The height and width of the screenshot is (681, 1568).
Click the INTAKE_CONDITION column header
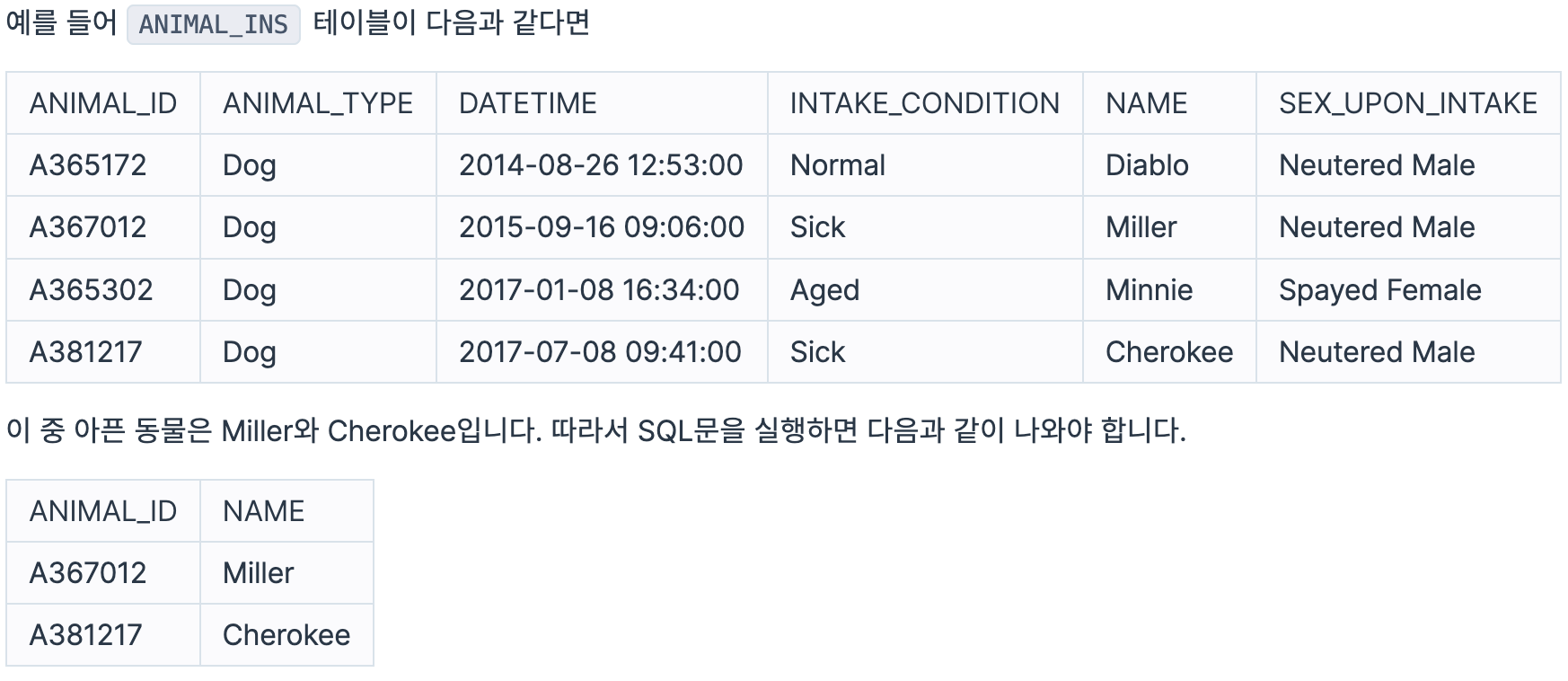coord(925,103)
